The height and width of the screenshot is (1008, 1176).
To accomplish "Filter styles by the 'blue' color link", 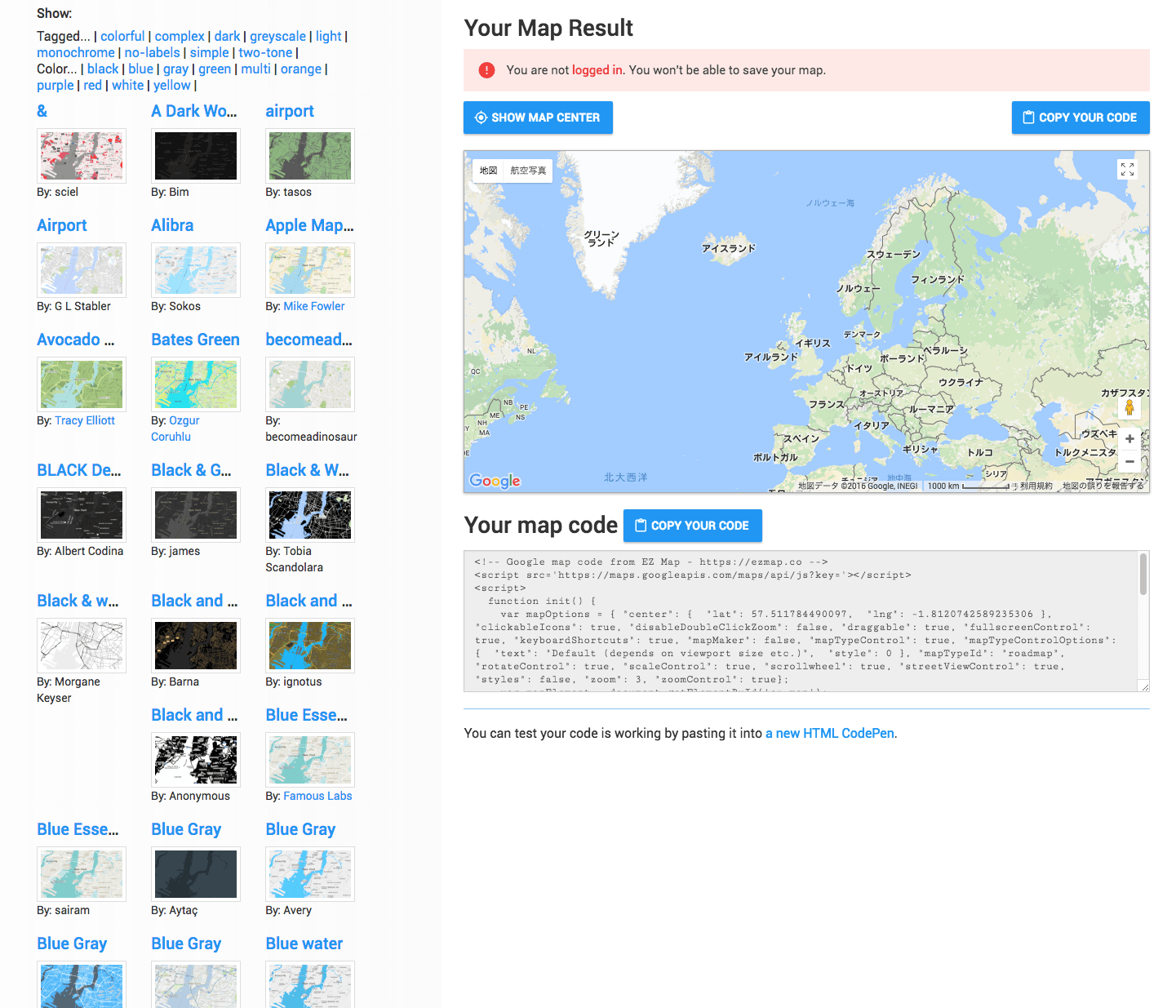I will tap(140, 69).
